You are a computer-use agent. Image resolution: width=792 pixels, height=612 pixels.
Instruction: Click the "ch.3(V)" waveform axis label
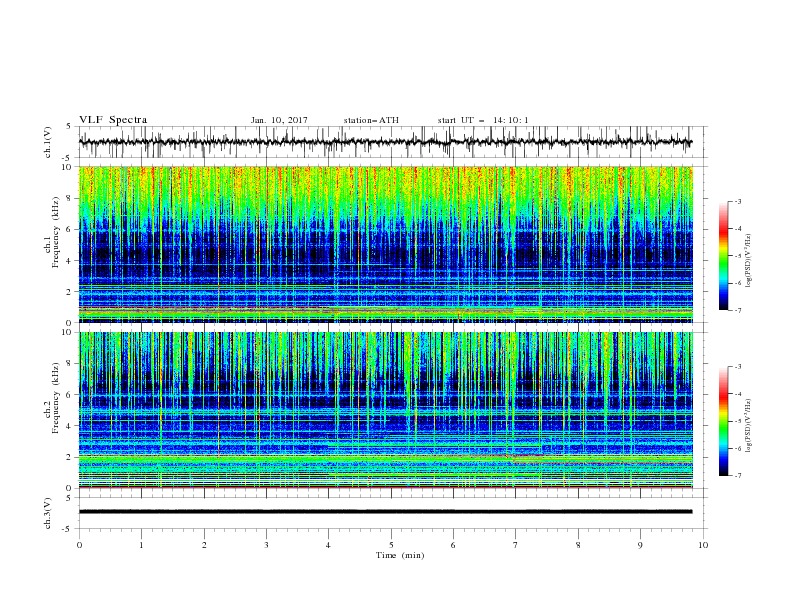(x=48, y=513)
